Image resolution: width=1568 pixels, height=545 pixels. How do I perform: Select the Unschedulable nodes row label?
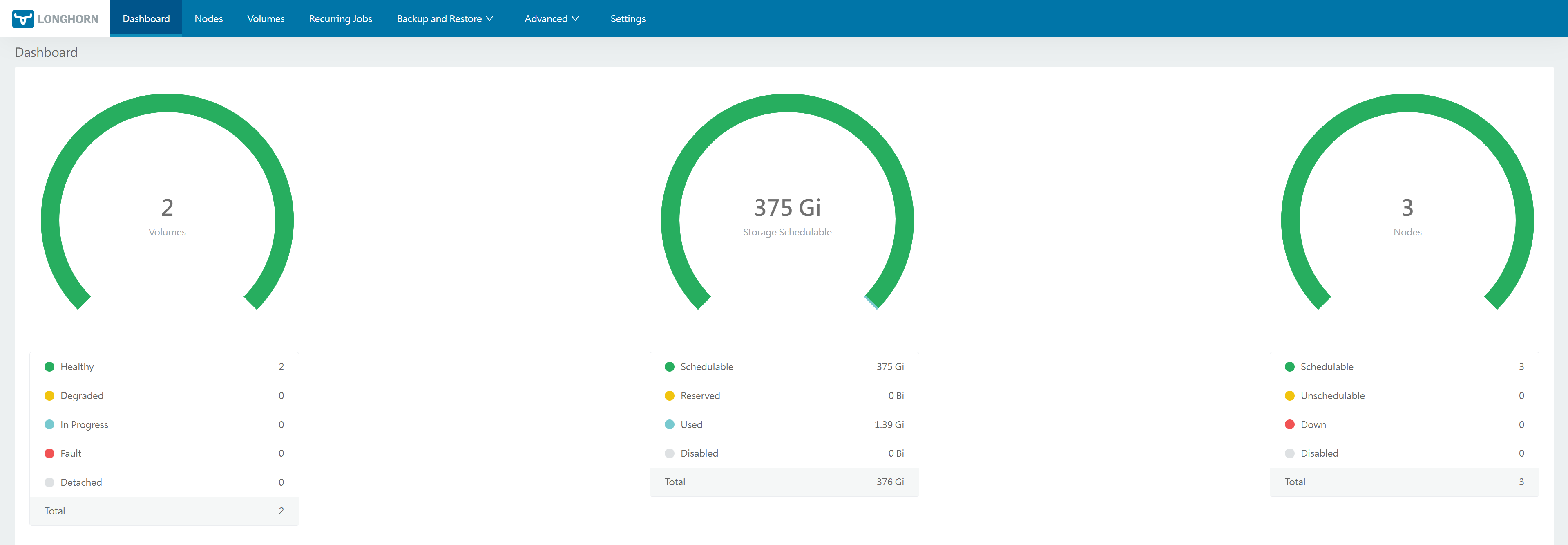click(x=1332, y=396)
